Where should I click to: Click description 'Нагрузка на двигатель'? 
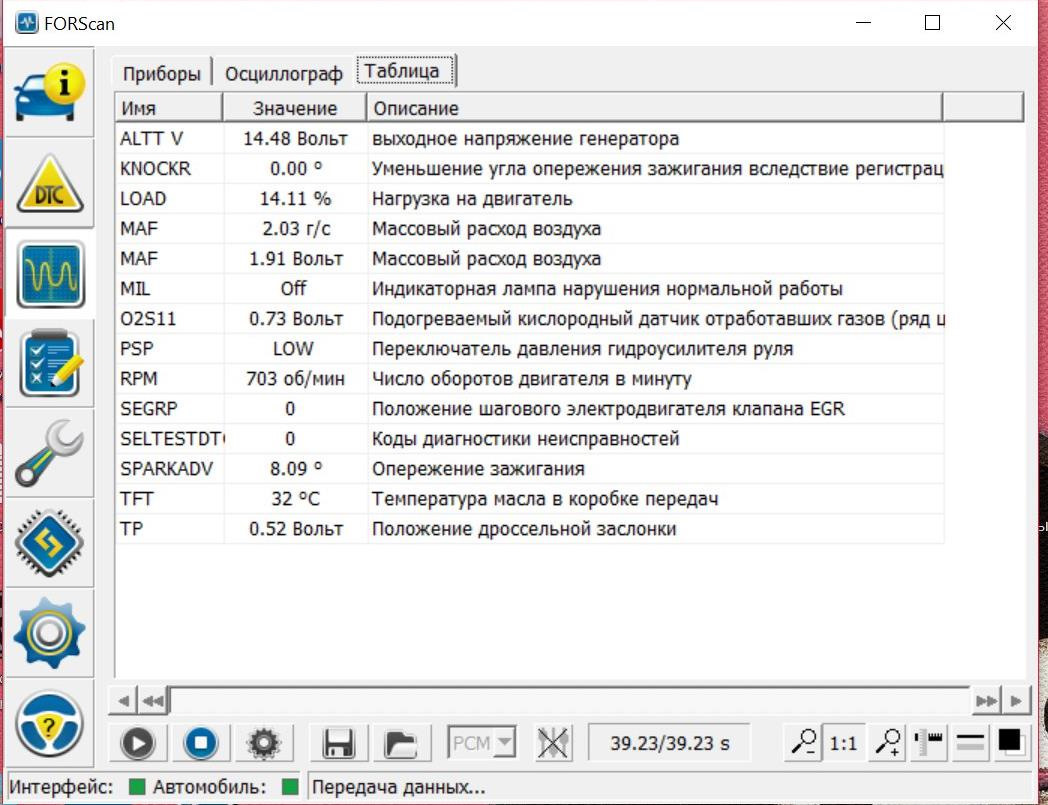click(x=472, y=199)
